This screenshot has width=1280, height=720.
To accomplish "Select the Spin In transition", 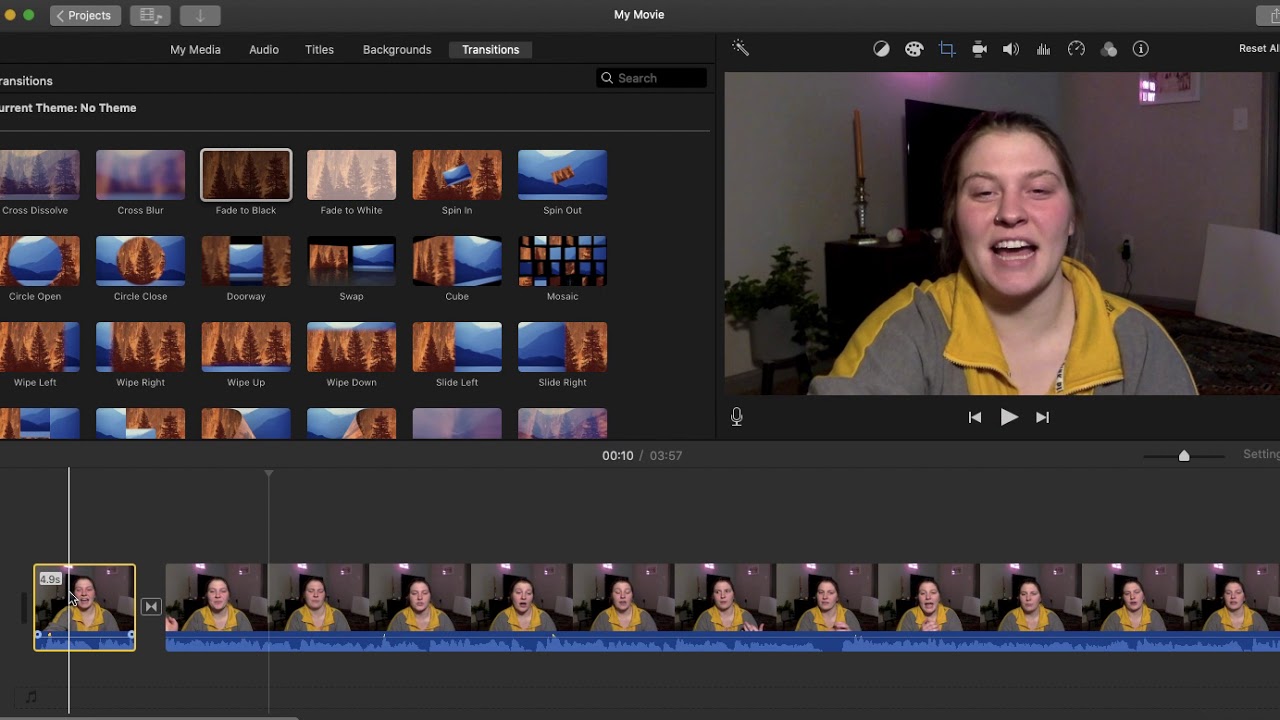I will (457, 175).
